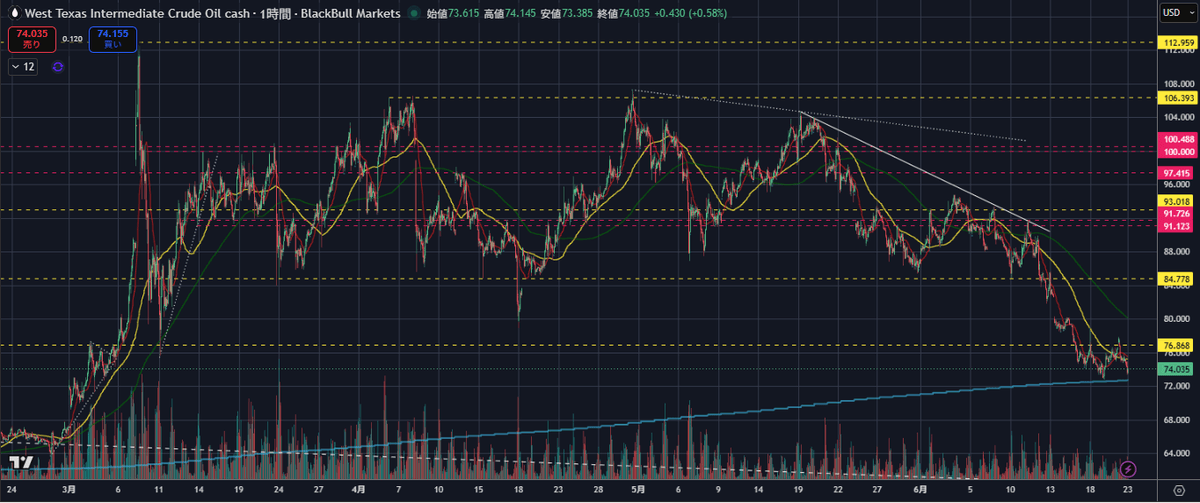The image size is (1200, 503).
Task: Click the high value 74.145
Action: click(x=519, y=14)
